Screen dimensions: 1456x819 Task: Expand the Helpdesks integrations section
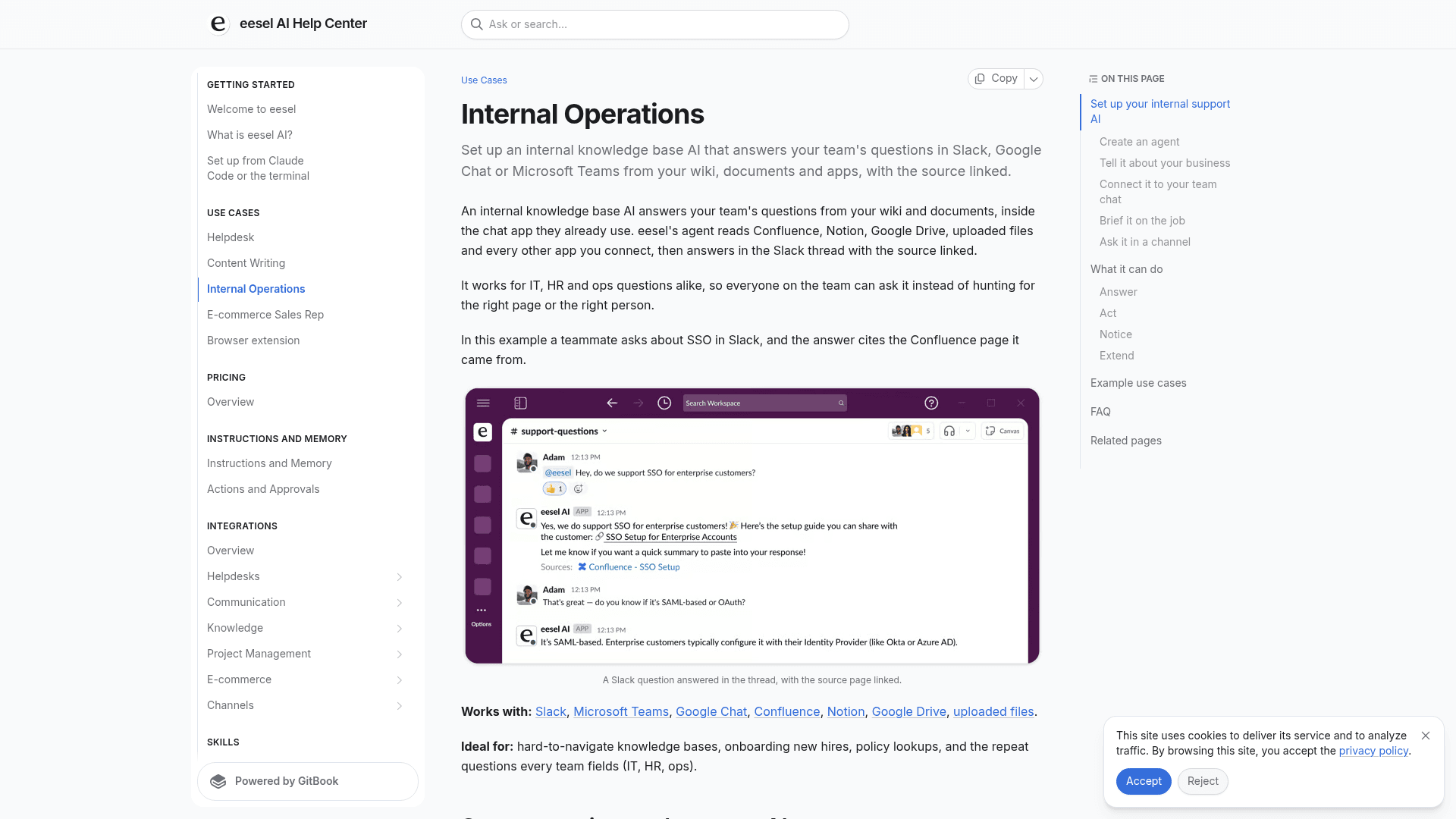(x=400, y=577)
